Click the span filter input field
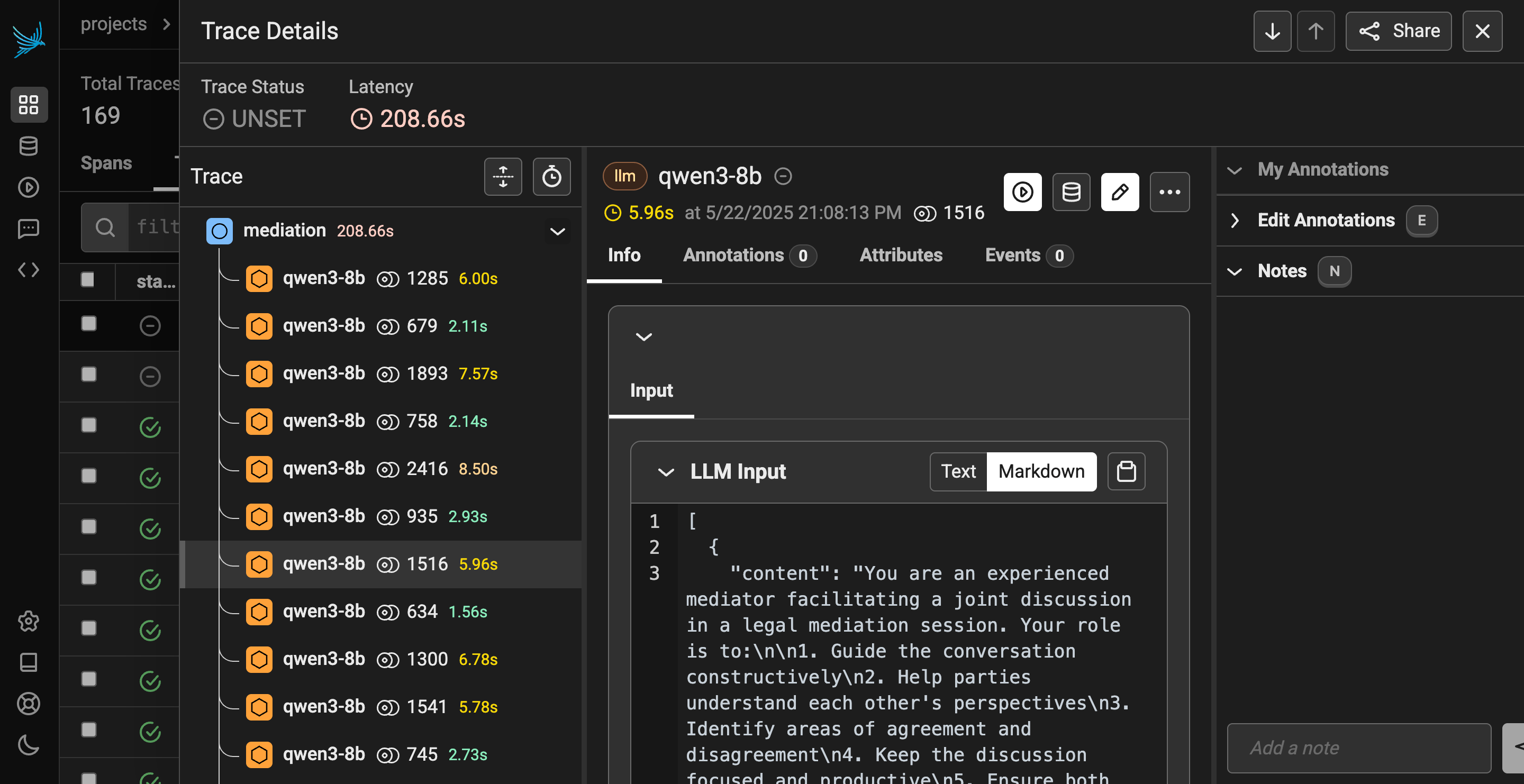 click(155, 227)
